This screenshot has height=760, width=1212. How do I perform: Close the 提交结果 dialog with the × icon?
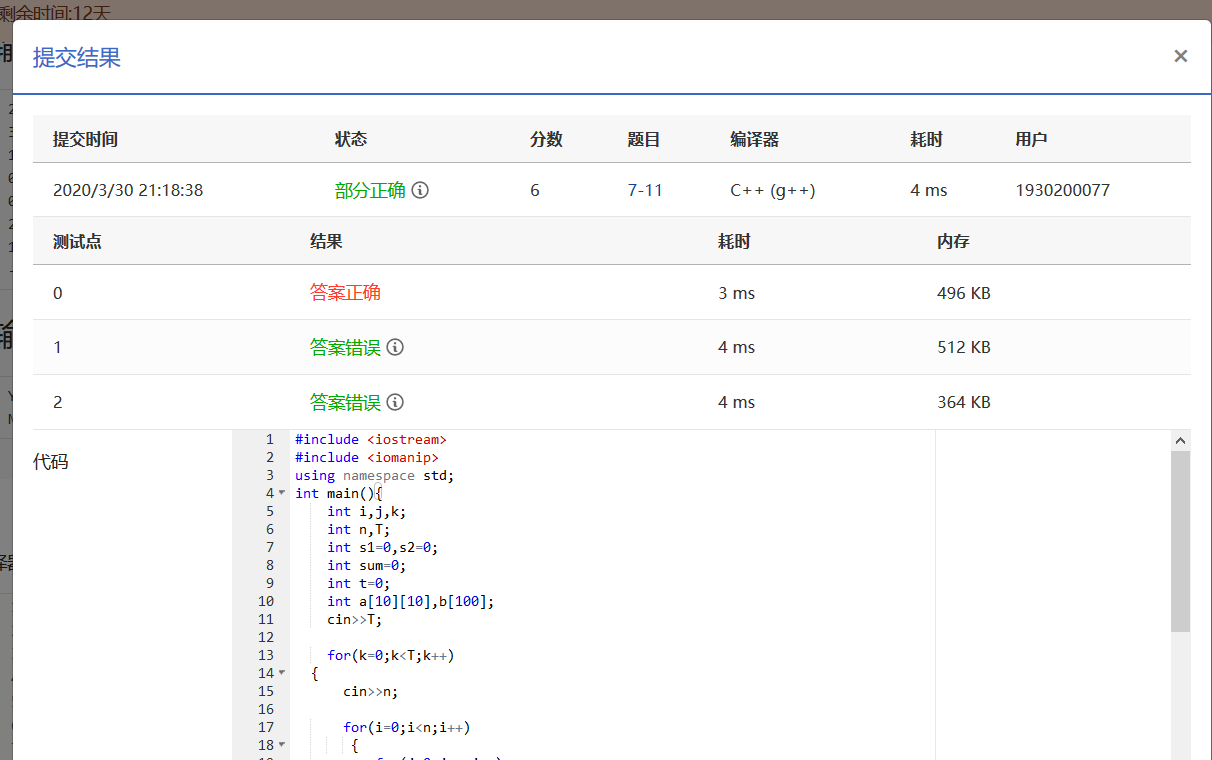coord(1181,56)
